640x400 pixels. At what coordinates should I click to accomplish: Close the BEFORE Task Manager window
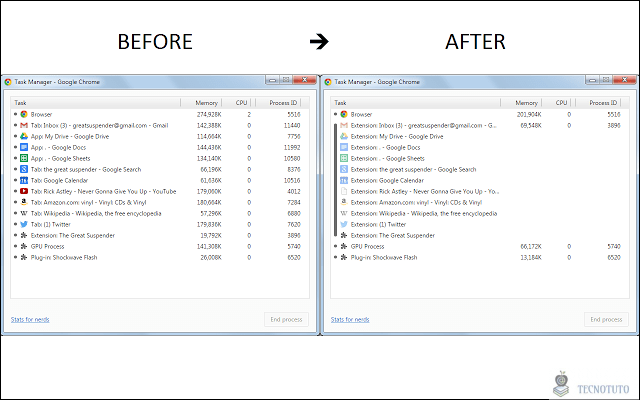point(304,80)
